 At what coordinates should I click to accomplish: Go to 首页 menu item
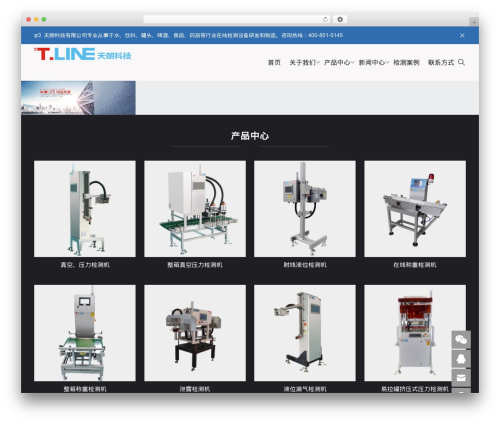pos(274,62)
